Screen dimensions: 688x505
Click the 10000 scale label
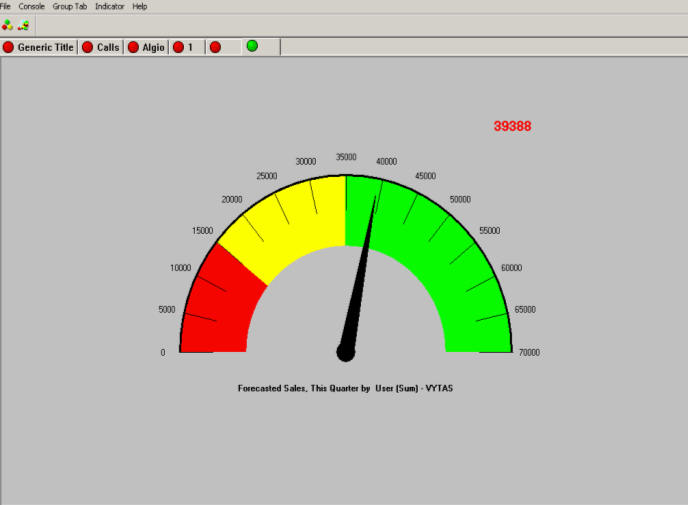coord(180,268)
